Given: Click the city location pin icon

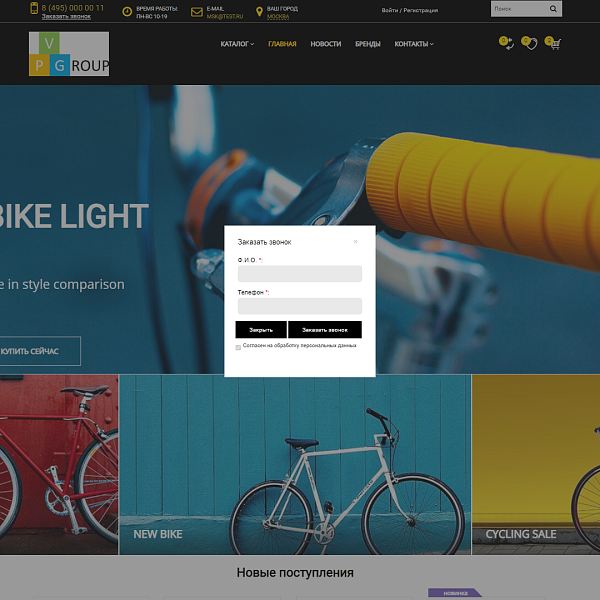Looking at the screenshot, I should (x=260, y=12).
